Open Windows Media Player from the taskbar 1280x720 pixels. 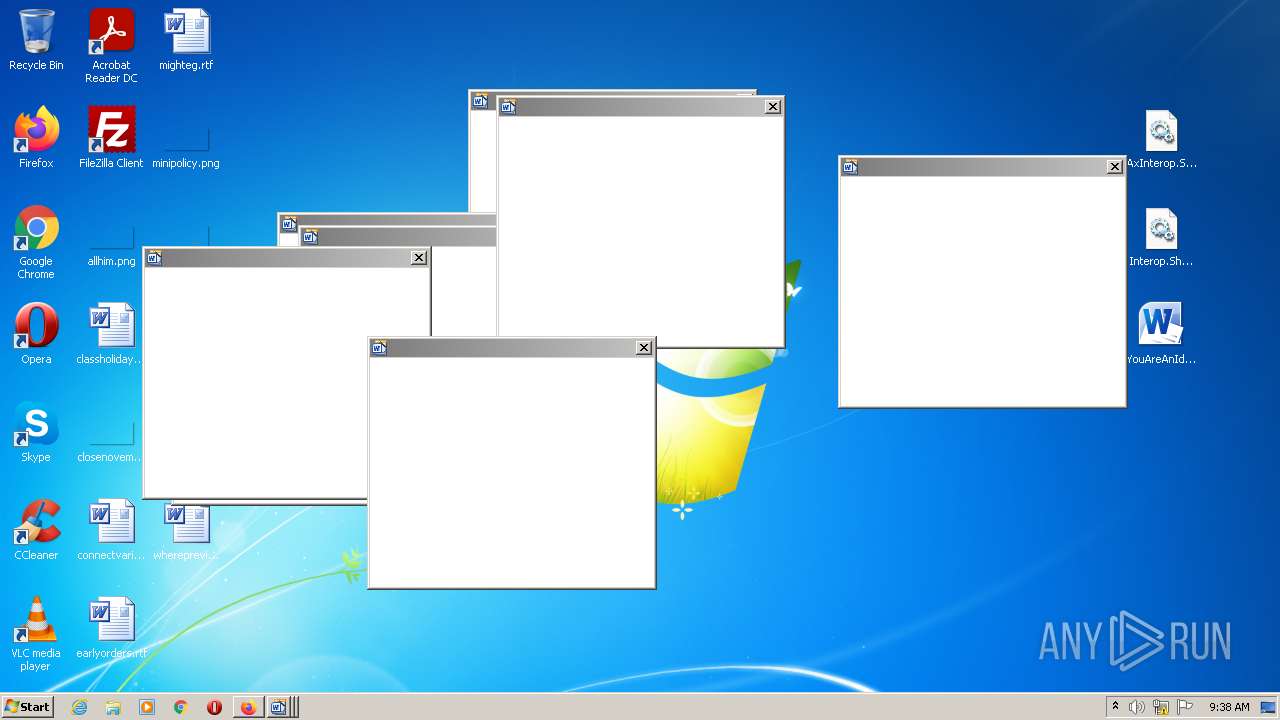(x=147, y=707)
